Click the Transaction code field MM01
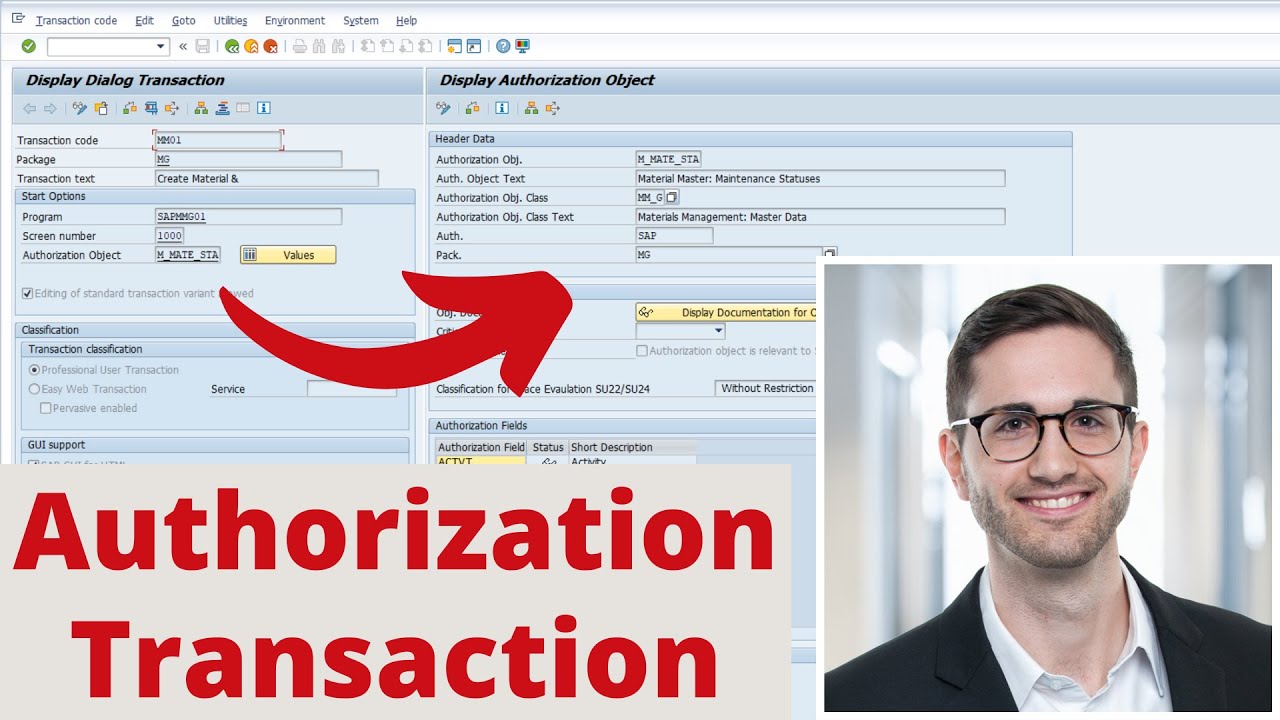Viewport: 1280px width, 720px height. coord(218,140)
